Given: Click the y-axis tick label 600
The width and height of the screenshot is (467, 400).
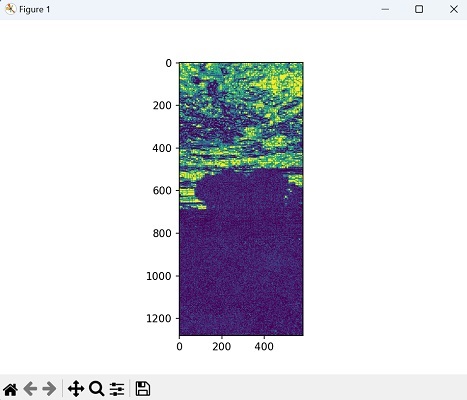Looking at the screenshot, I should coord(162,191).
